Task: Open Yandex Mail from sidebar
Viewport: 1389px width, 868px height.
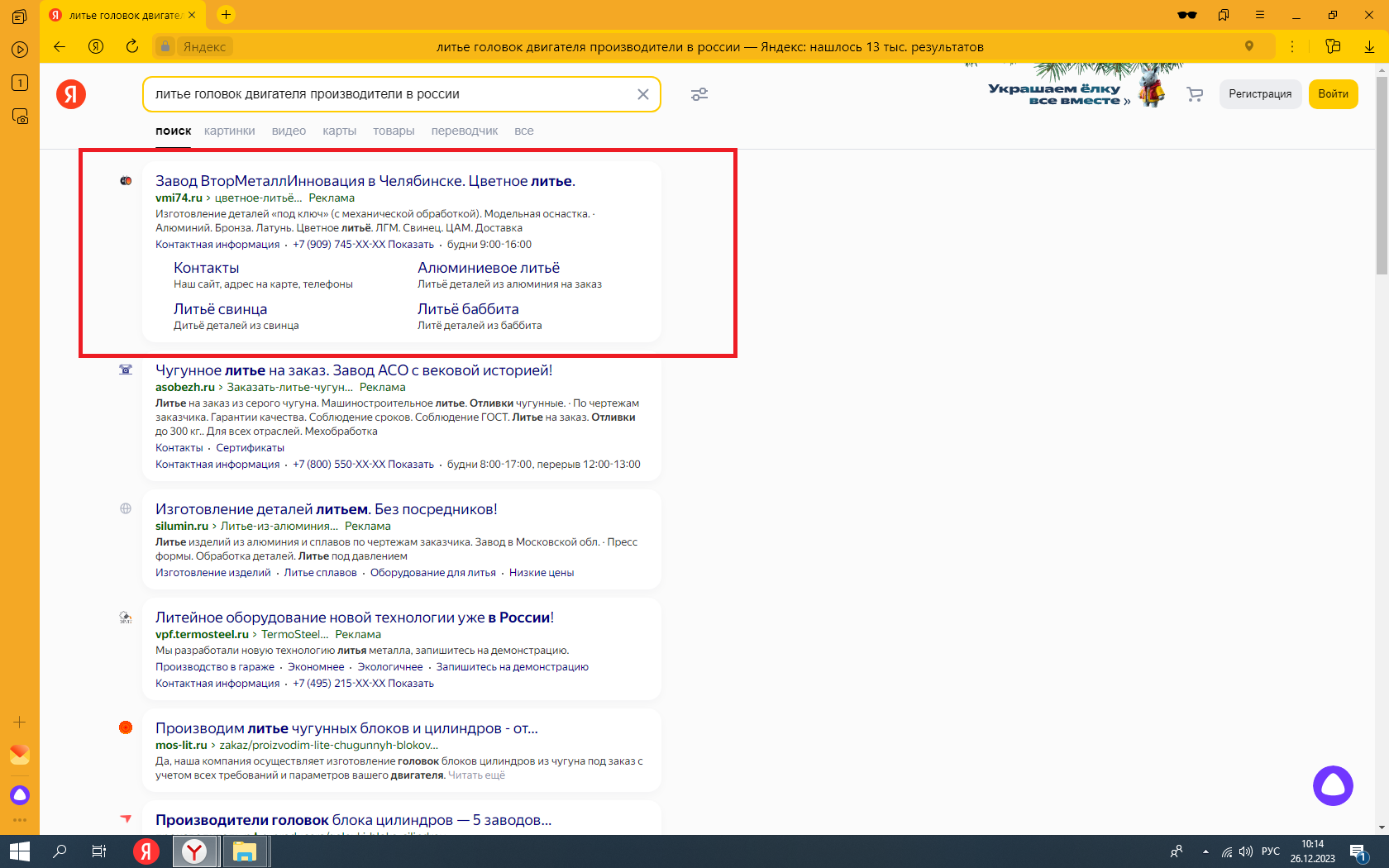Action: (x=20, y=755)
